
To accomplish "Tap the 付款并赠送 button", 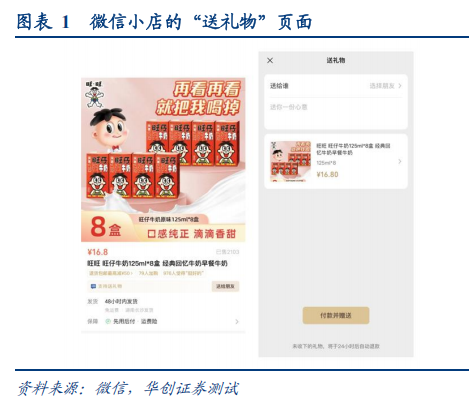I will 336,315.
